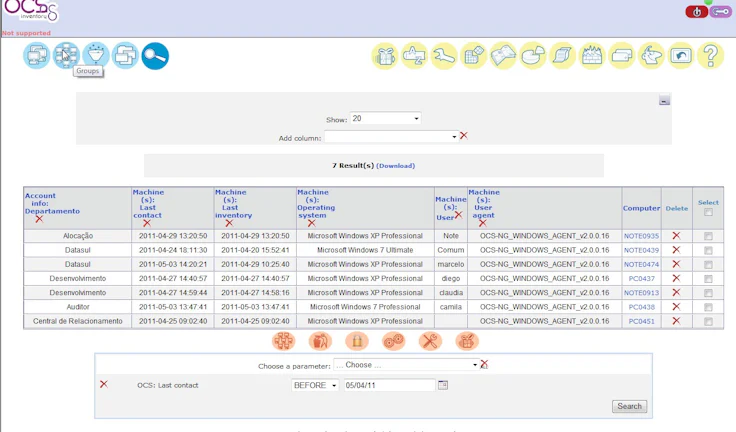Open the Groups icon

tap(66, 55)
